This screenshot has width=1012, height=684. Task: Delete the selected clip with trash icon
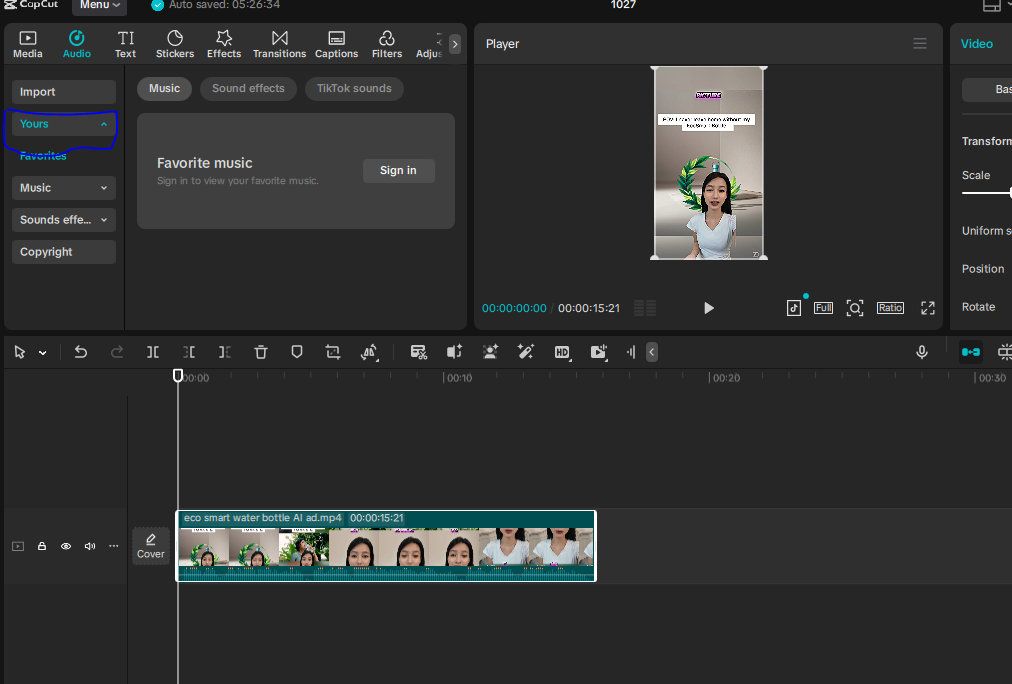pyautogui.click(x=261, y=352)
